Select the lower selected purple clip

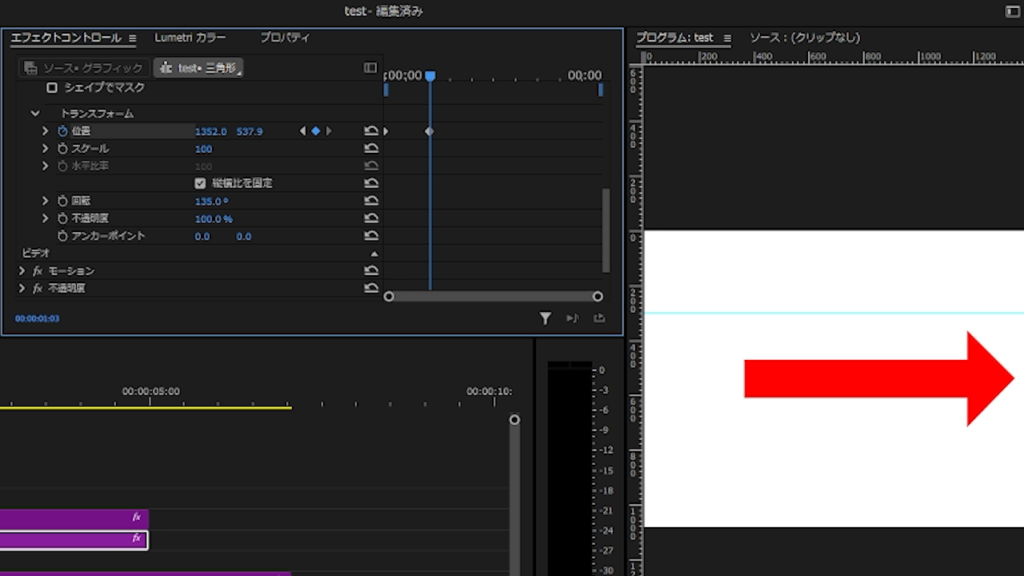coord(74,540)
